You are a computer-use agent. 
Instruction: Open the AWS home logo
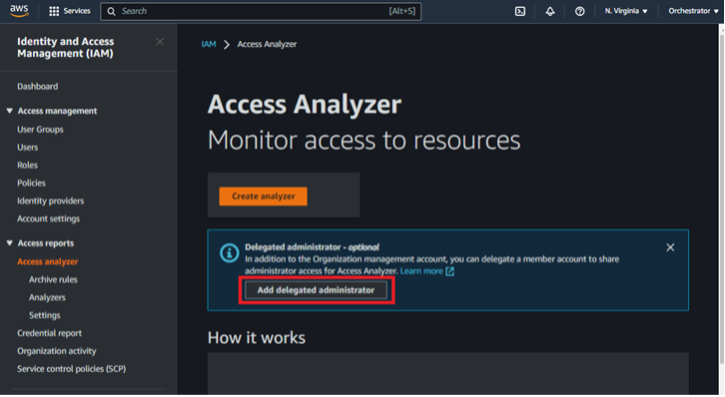pos(19,11)
